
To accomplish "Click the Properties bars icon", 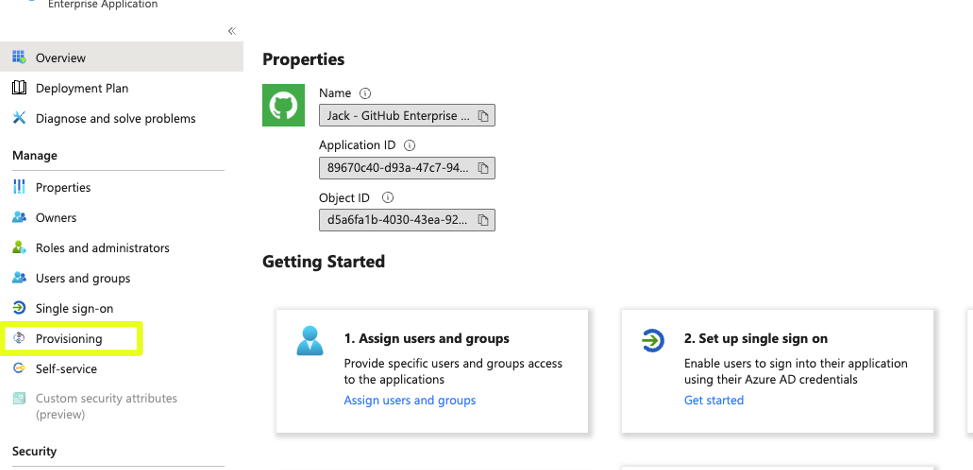I will [x=19, y=186].
